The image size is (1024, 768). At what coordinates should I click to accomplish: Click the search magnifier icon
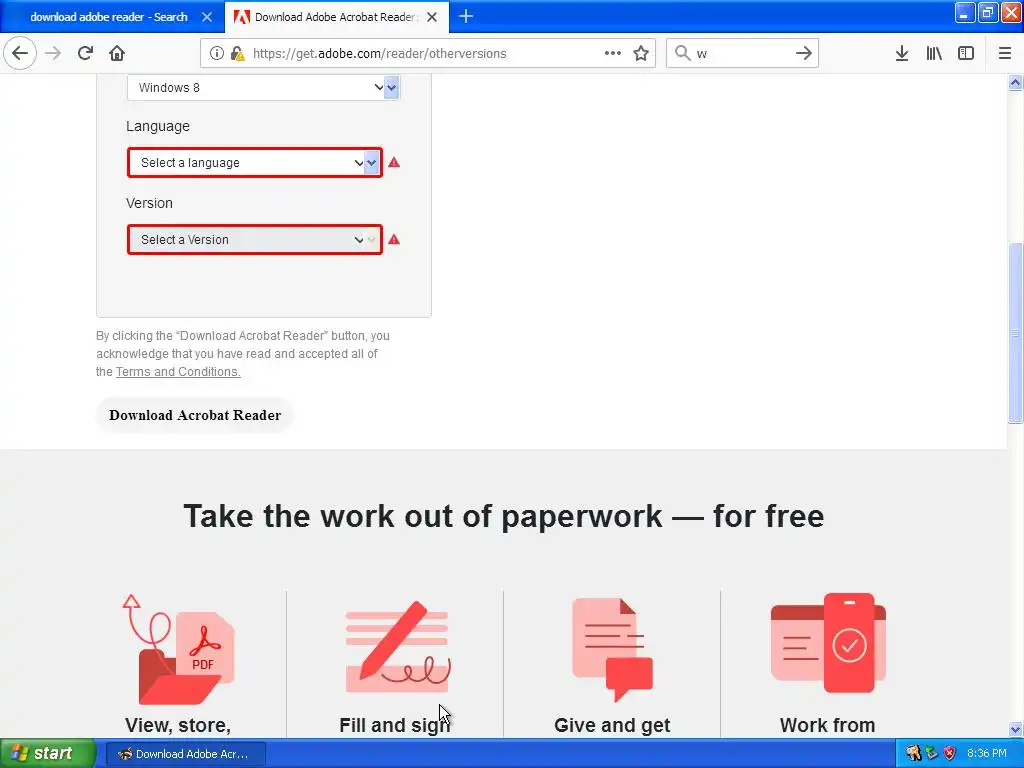pos(682,53)
